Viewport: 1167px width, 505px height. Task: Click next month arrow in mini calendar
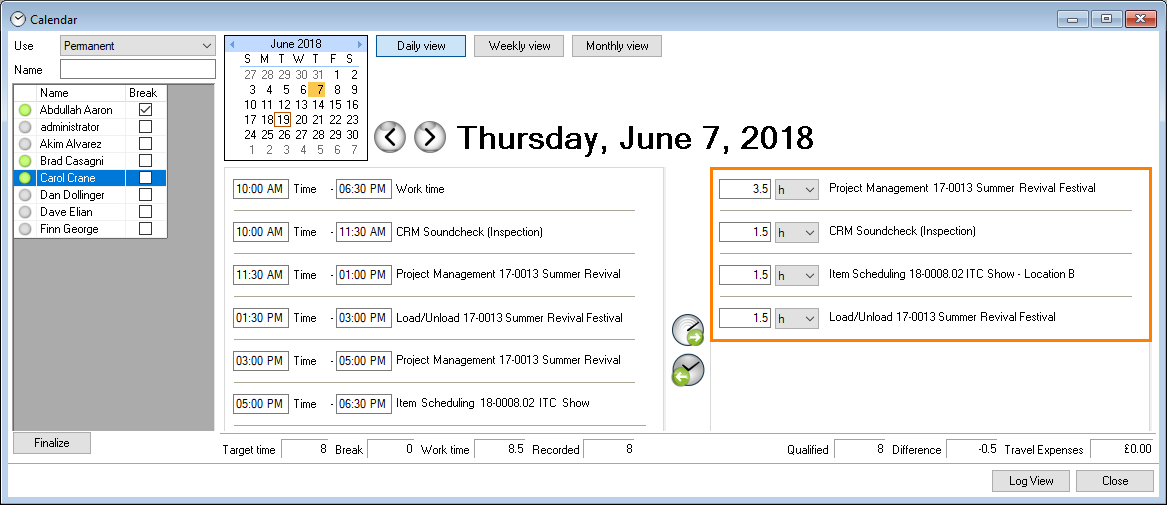coord(360,45)
